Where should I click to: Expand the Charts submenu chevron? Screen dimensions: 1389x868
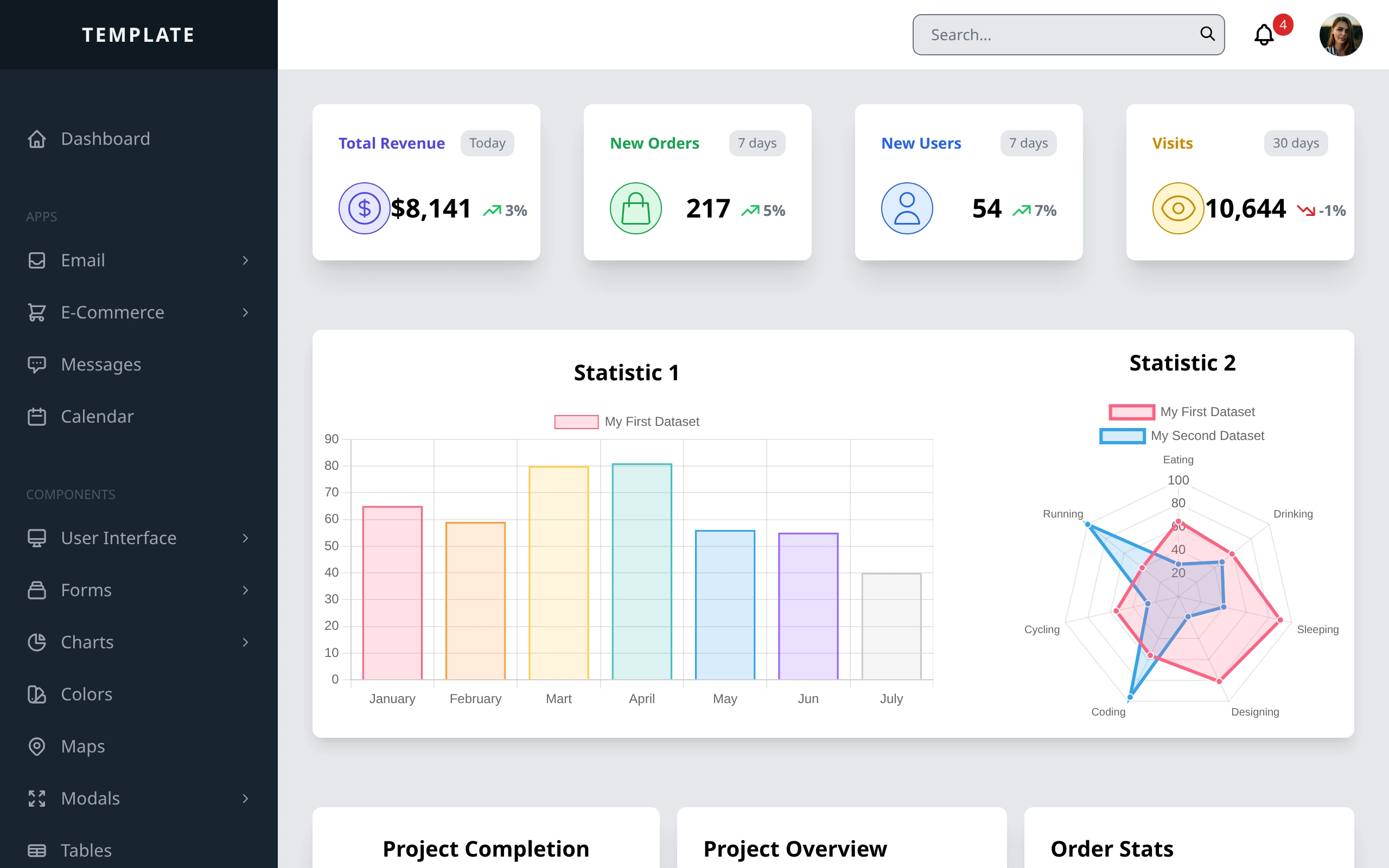tap(246, 642)
